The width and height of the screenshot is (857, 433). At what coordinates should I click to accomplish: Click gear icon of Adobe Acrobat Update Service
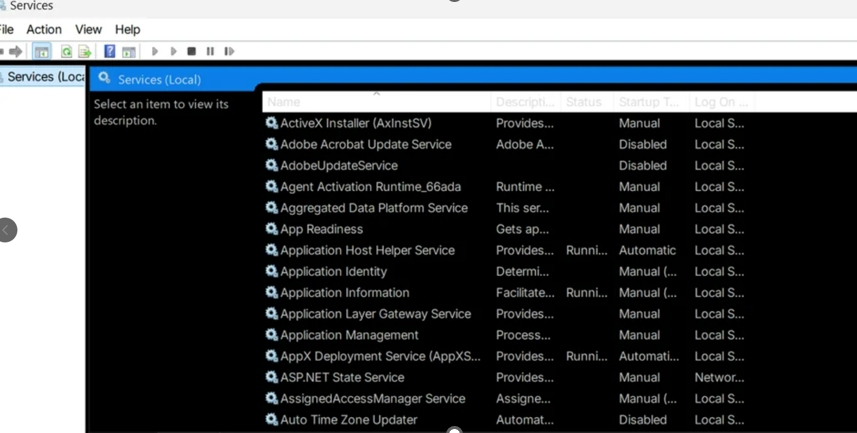pyautogui.click(x=272, y=144)
